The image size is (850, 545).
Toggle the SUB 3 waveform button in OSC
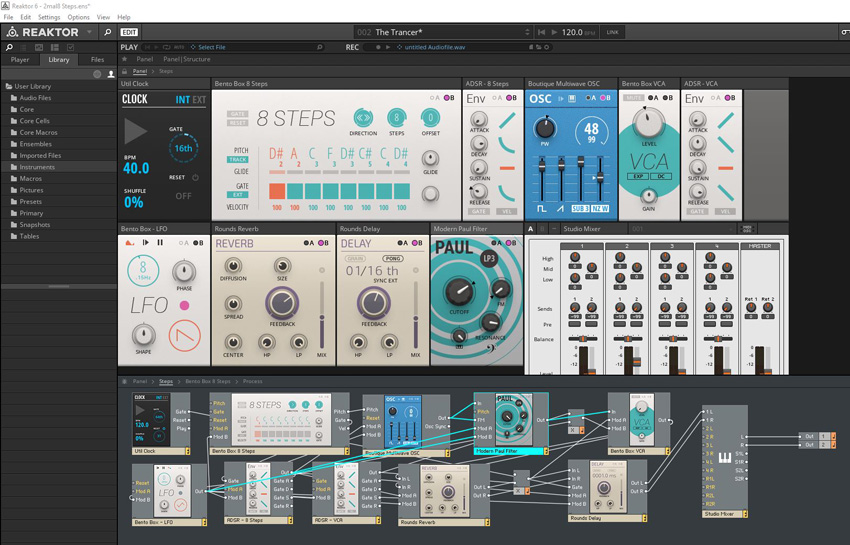coord(580,209)
